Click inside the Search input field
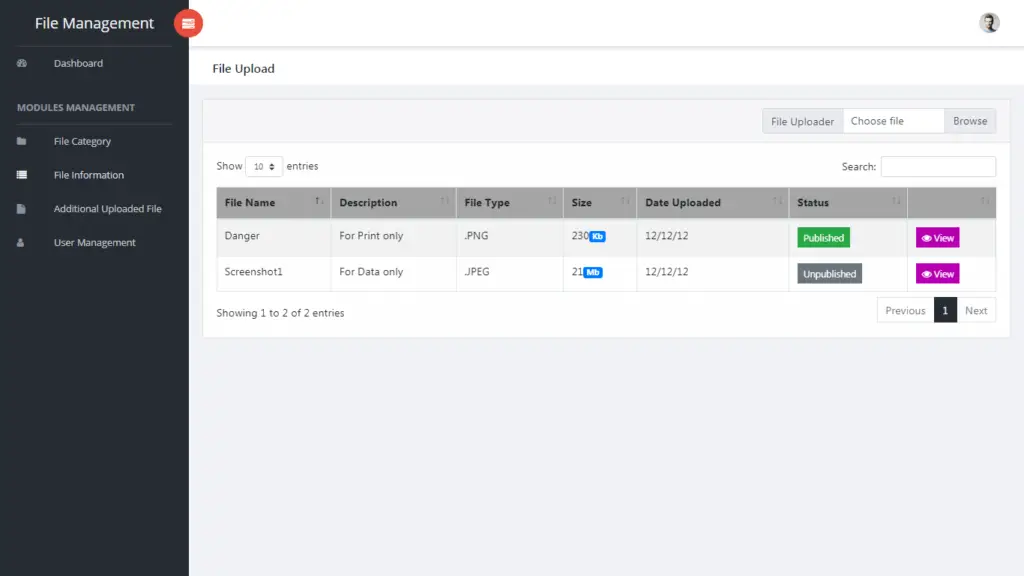 coord(938,166)
